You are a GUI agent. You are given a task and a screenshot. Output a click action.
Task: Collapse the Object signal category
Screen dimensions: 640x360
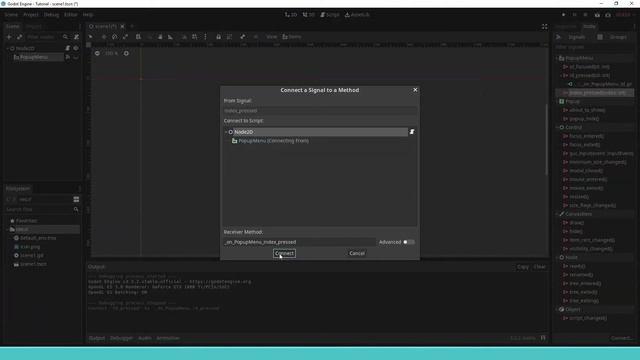click(x=558, y=309)
